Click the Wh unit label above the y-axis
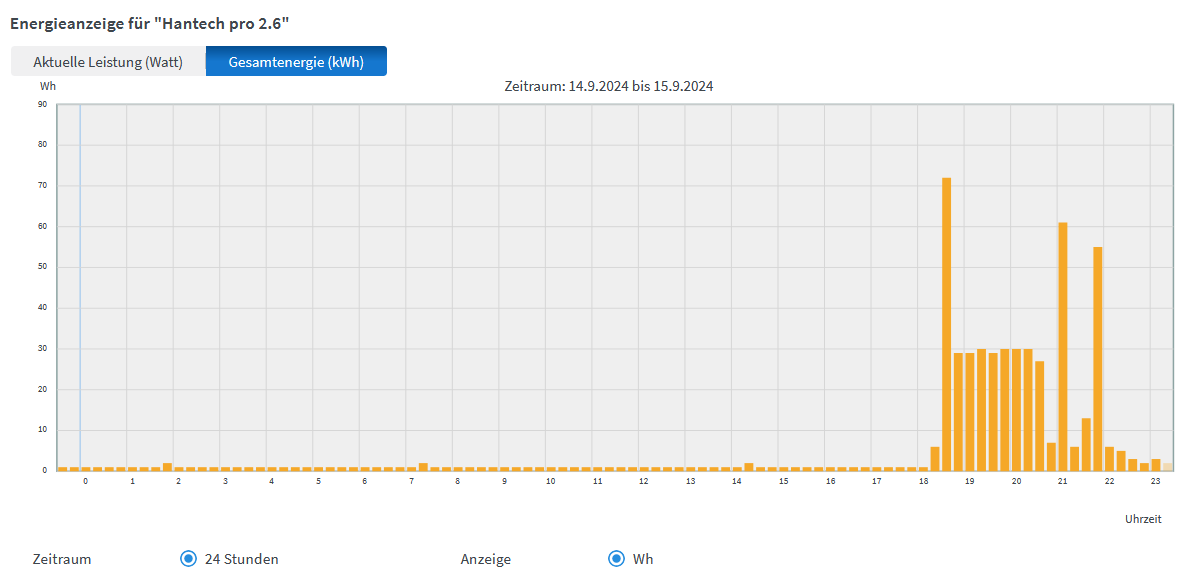The image size is (1196, 568). (x=48, y=87)
